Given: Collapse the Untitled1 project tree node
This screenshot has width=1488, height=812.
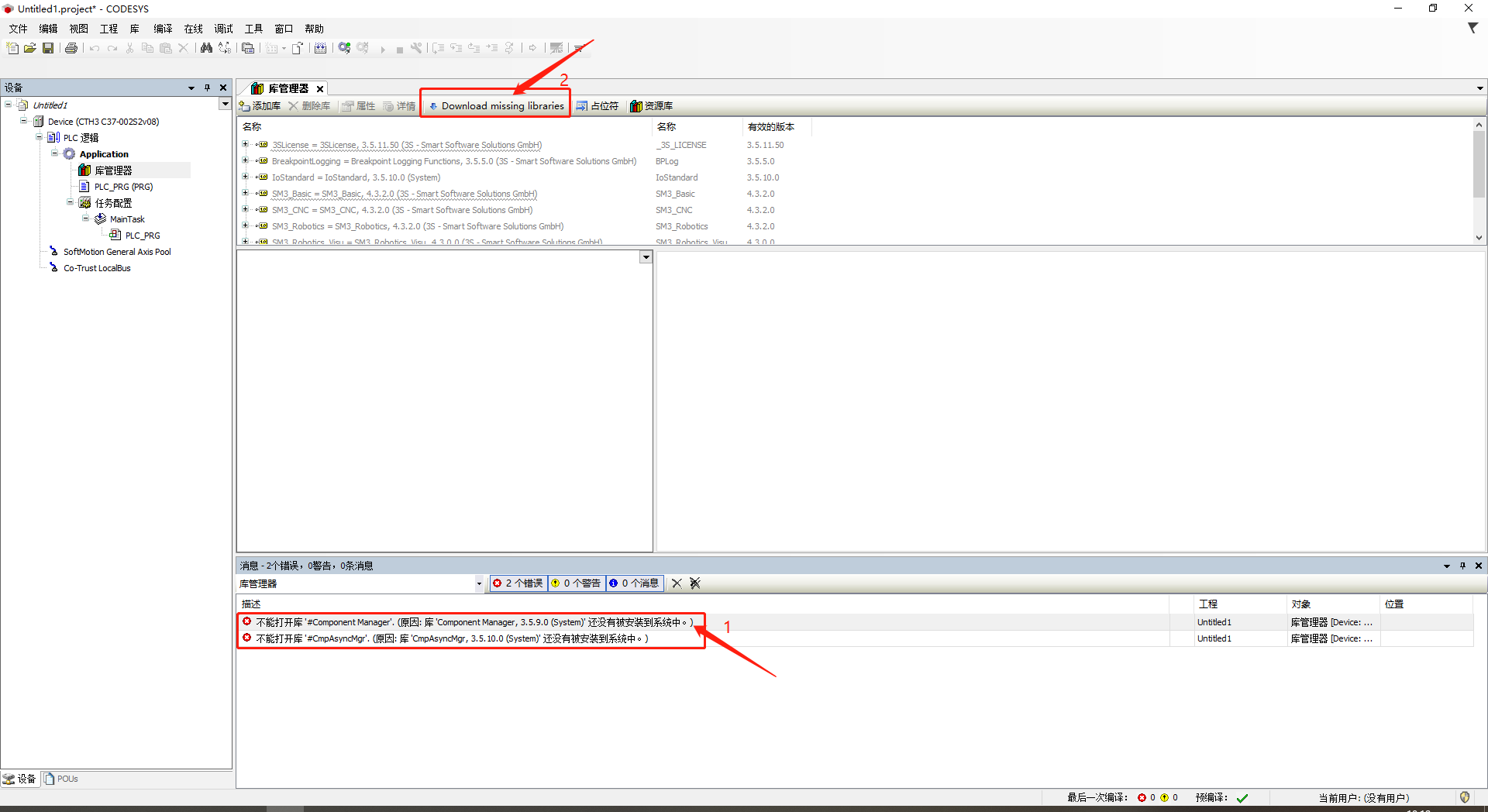Looking at the screenshot, I should click(x=9, y=105).
